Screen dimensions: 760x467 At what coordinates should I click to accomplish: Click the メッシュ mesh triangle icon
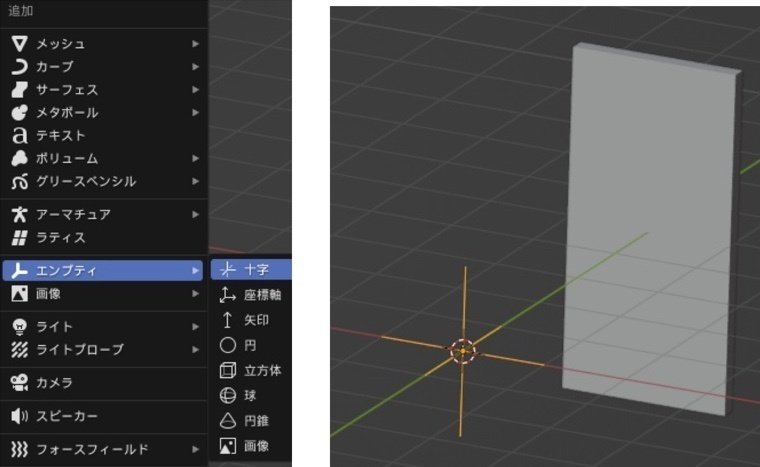[x=19, y=44]
